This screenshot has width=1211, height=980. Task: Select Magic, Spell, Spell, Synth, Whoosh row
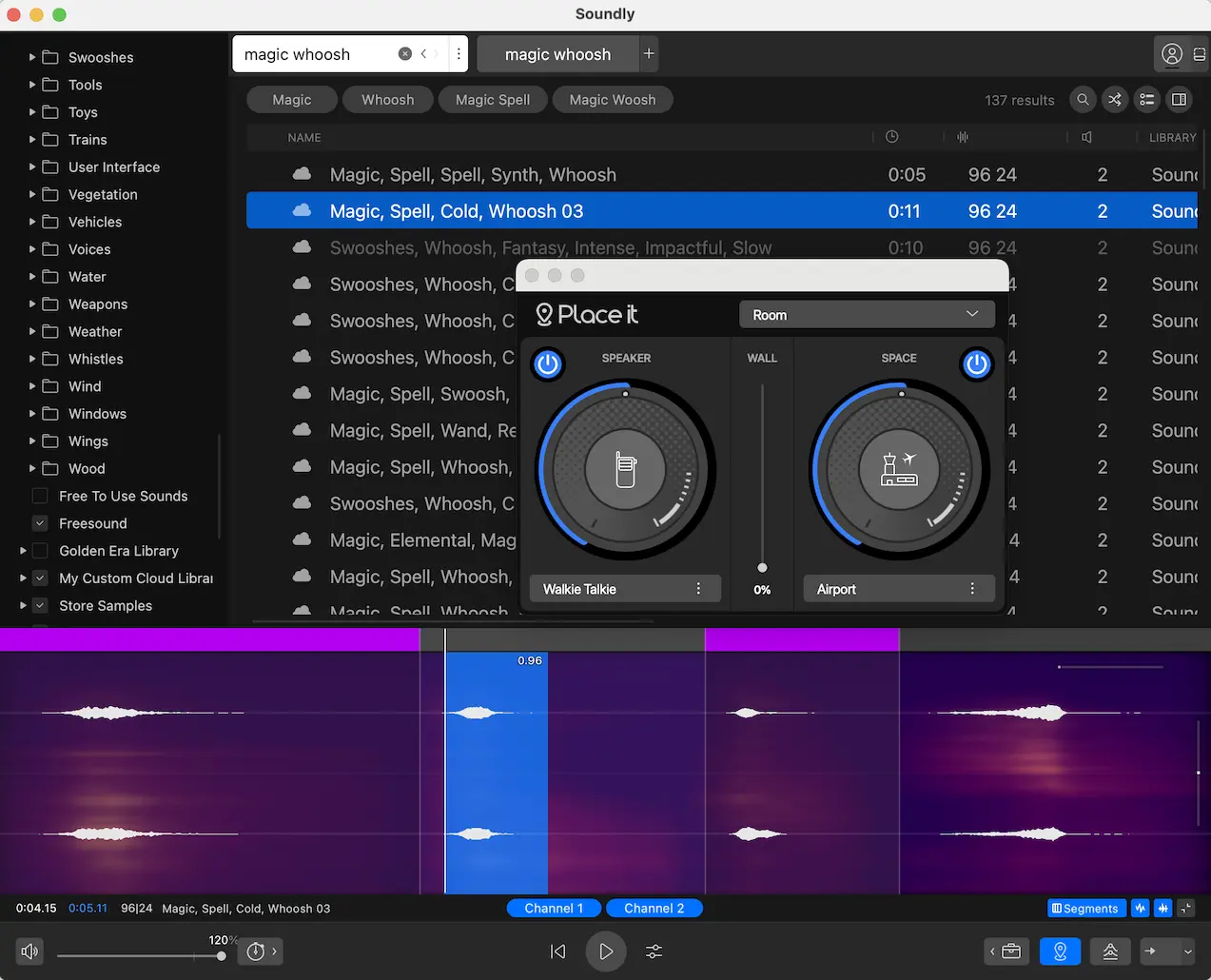click(721, 175)
